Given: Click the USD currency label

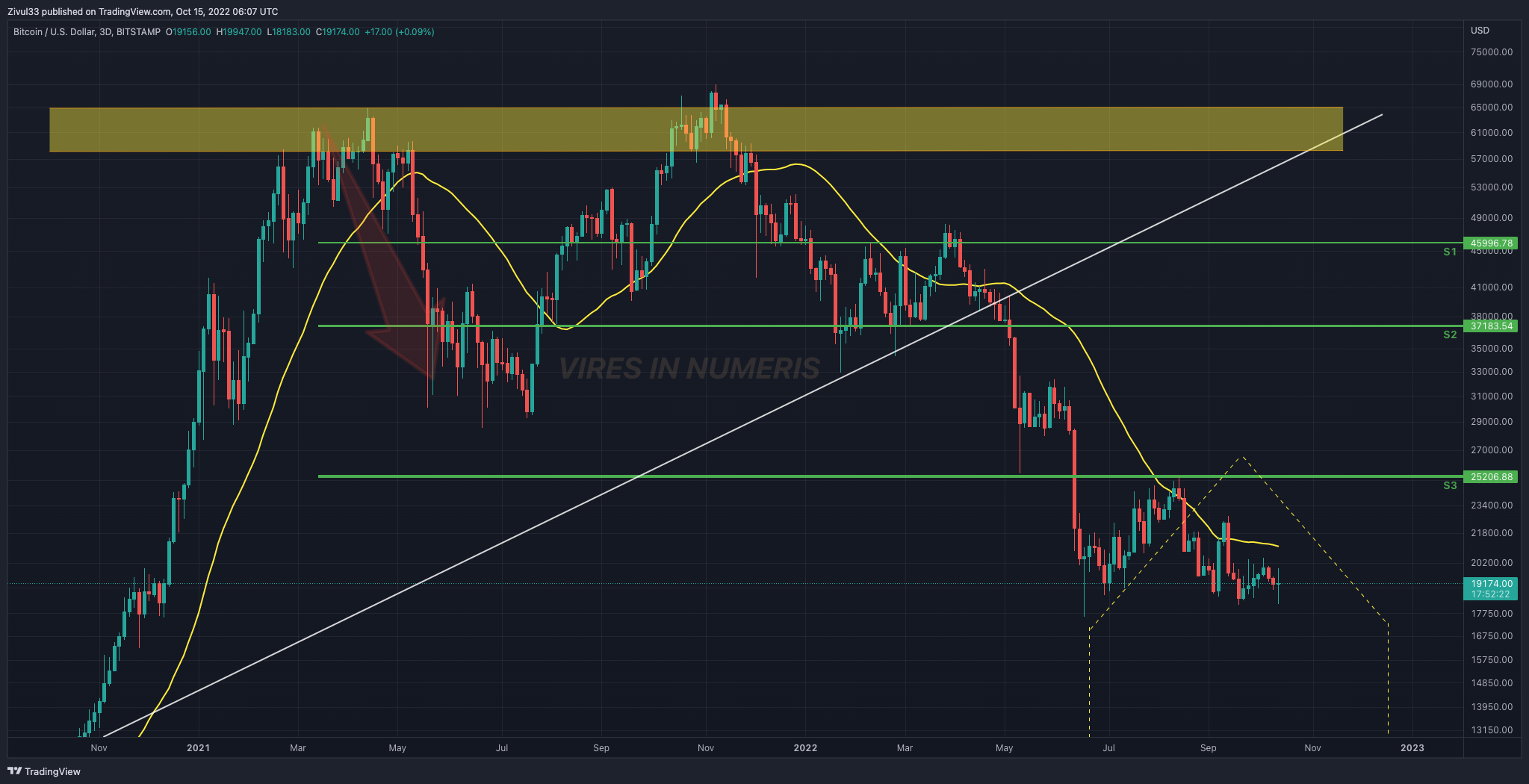Looking at the screenshot, I should coord(1480,31).
